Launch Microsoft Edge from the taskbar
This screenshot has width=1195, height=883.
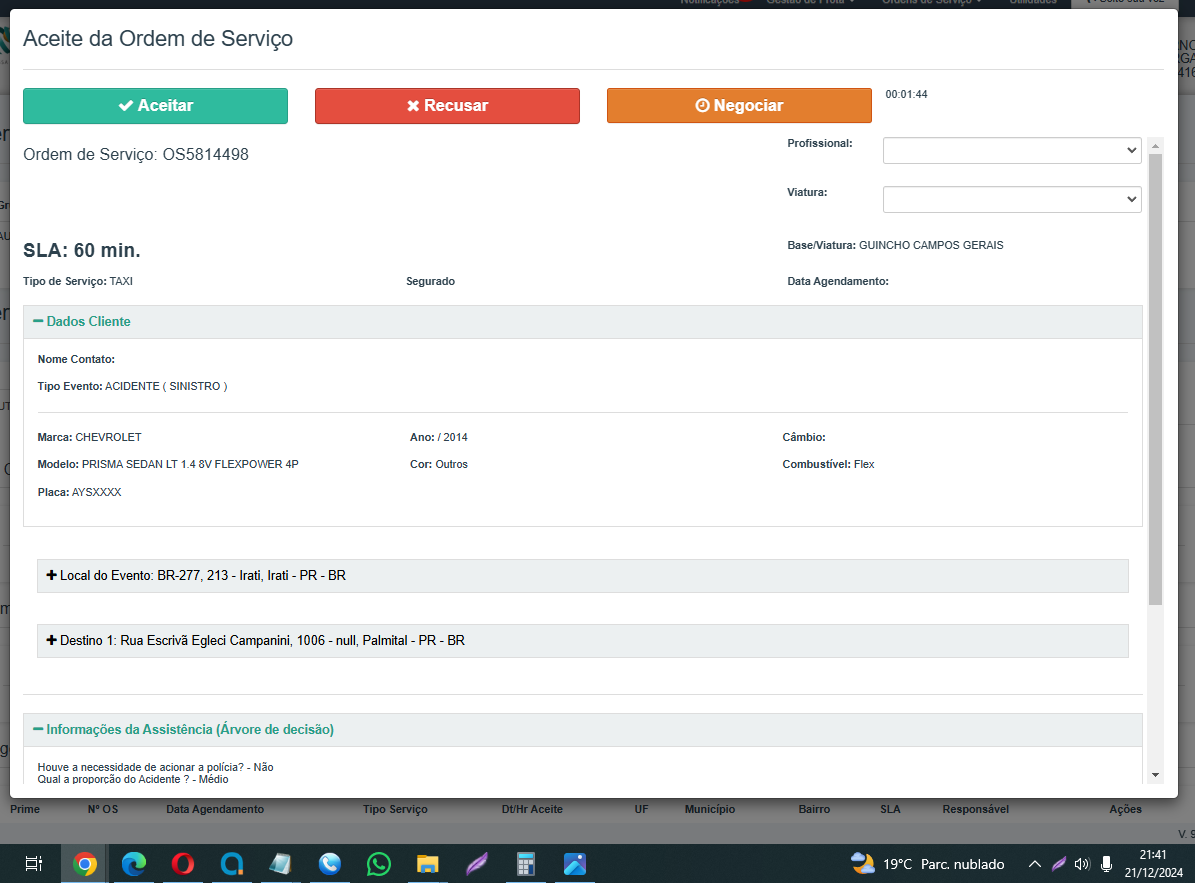coord(134,864)
